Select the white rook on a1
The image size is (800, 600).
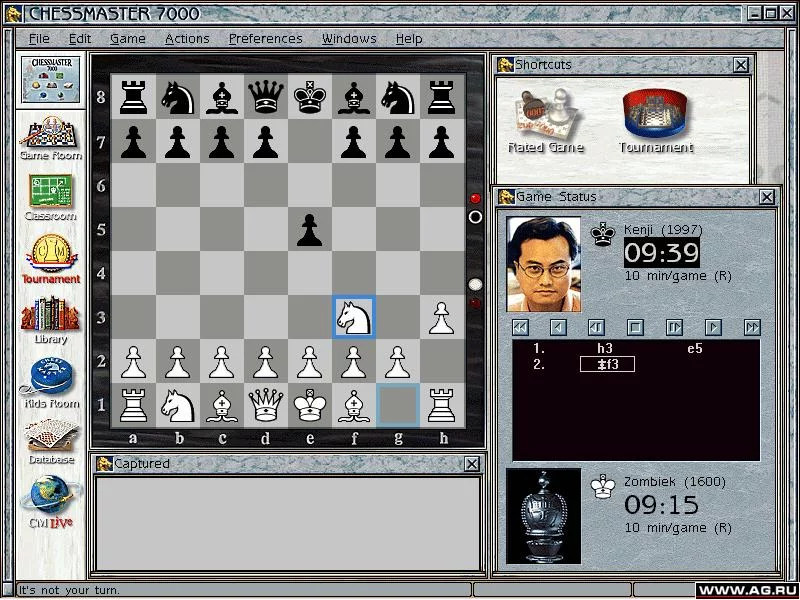[134, 405]
